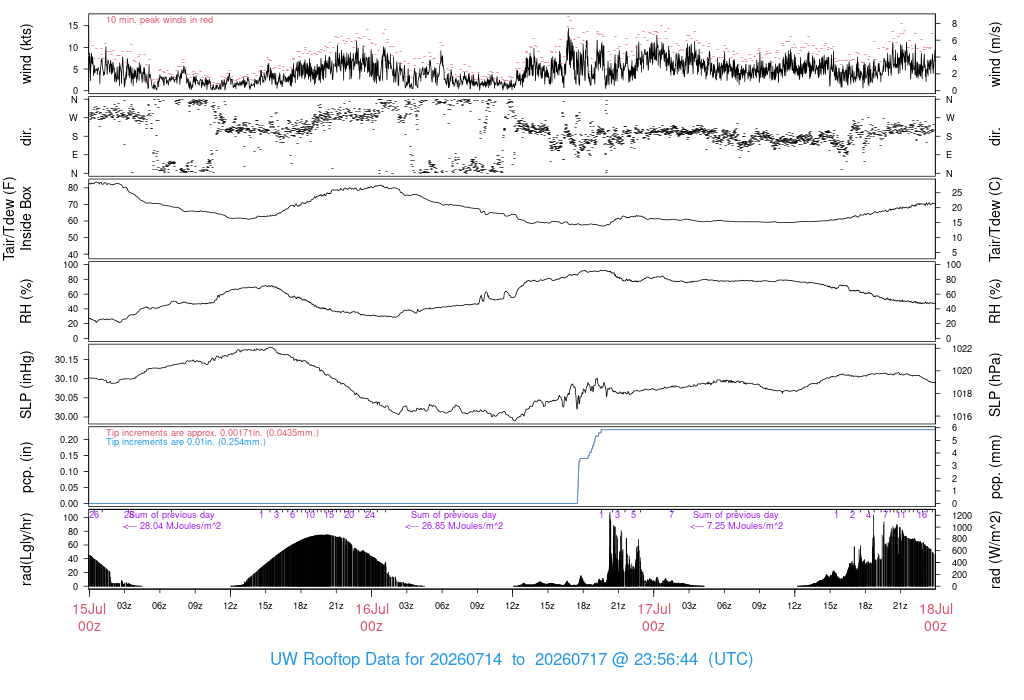1024x700 pixels.
Task: Click the 'Tair/Tdew (F)' axis label
Action: 9,218
